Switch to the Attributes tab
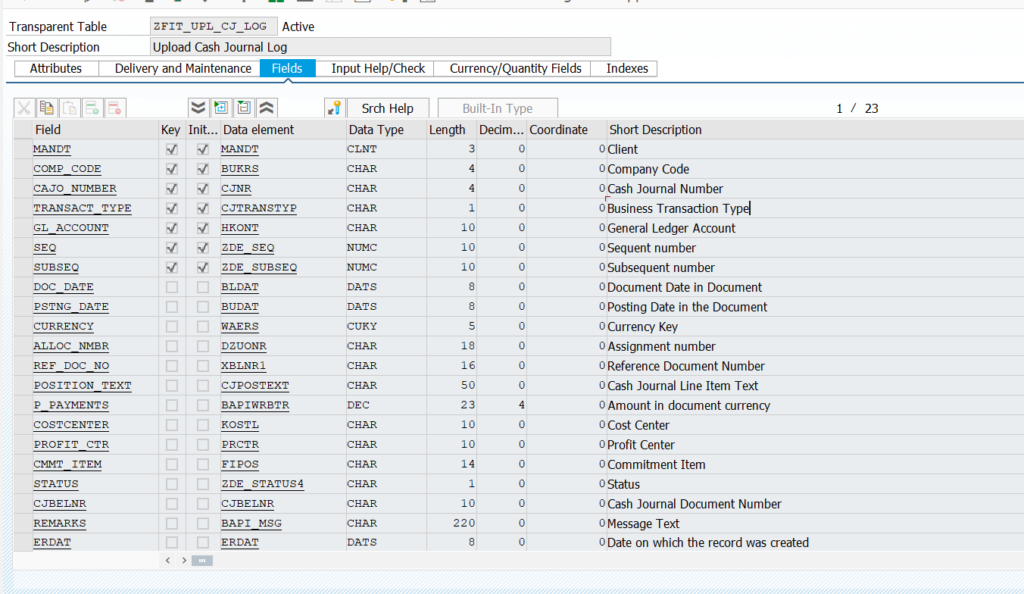 [56, 68]
